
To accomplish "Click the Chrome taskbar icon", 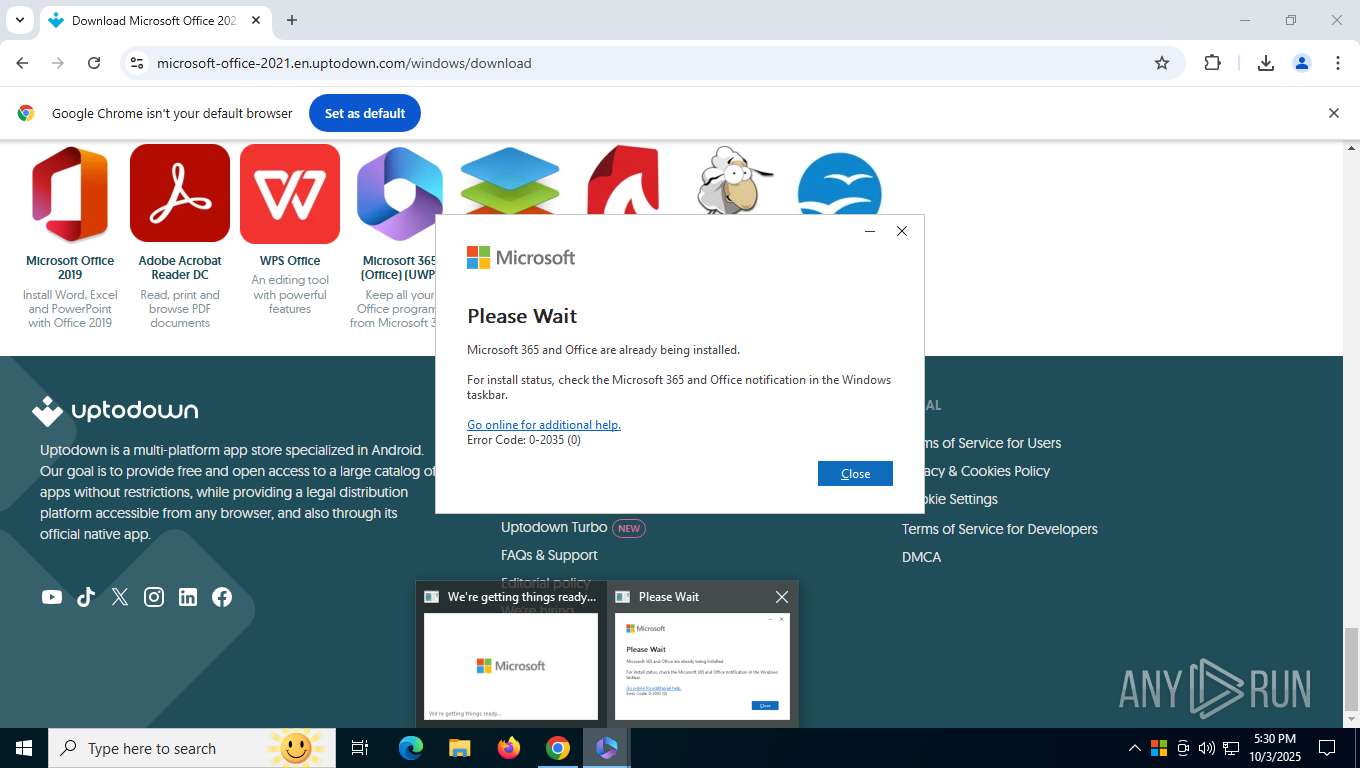I will point(558,748).
